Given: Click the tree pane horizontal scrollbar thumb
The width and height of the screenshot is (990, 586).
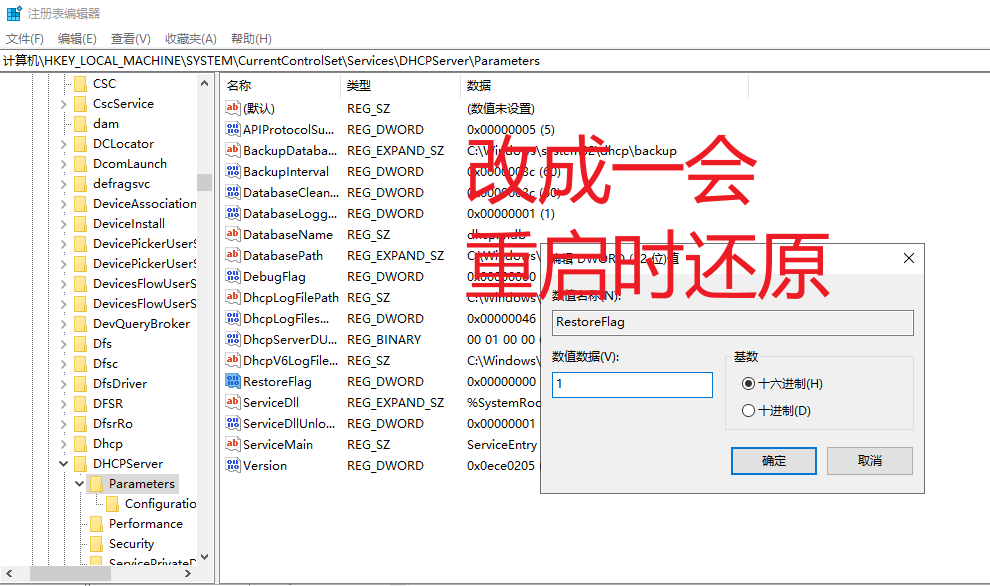Looking at the screenshot, I should point(70,573).
